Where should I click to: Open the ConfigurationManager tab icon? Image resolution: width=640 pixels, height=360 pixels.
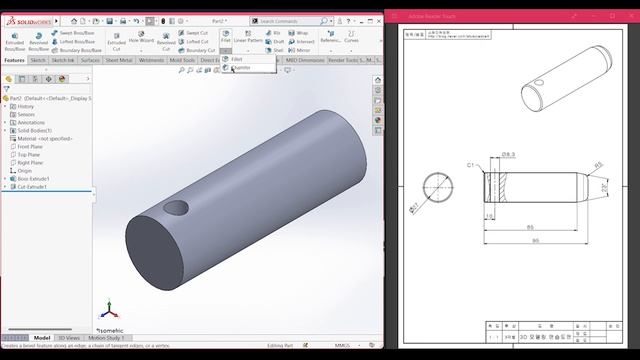click(35, 79)
